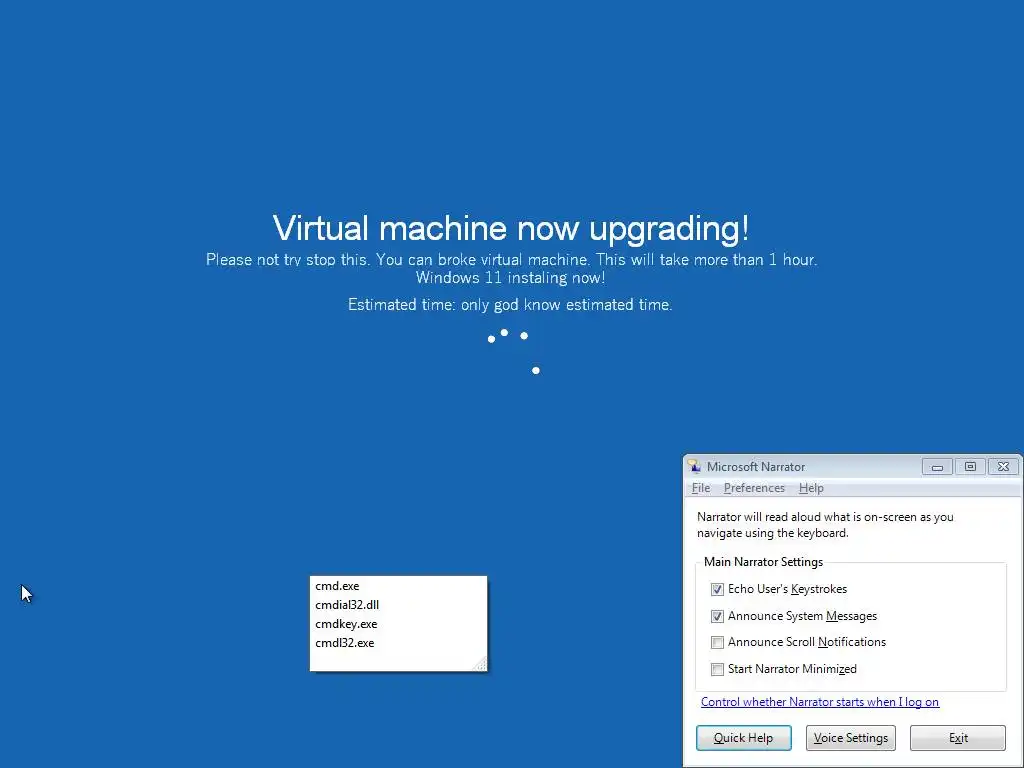Open the Help menu in Narrator
Screen dimensions: 1024x768
[811, 488]
